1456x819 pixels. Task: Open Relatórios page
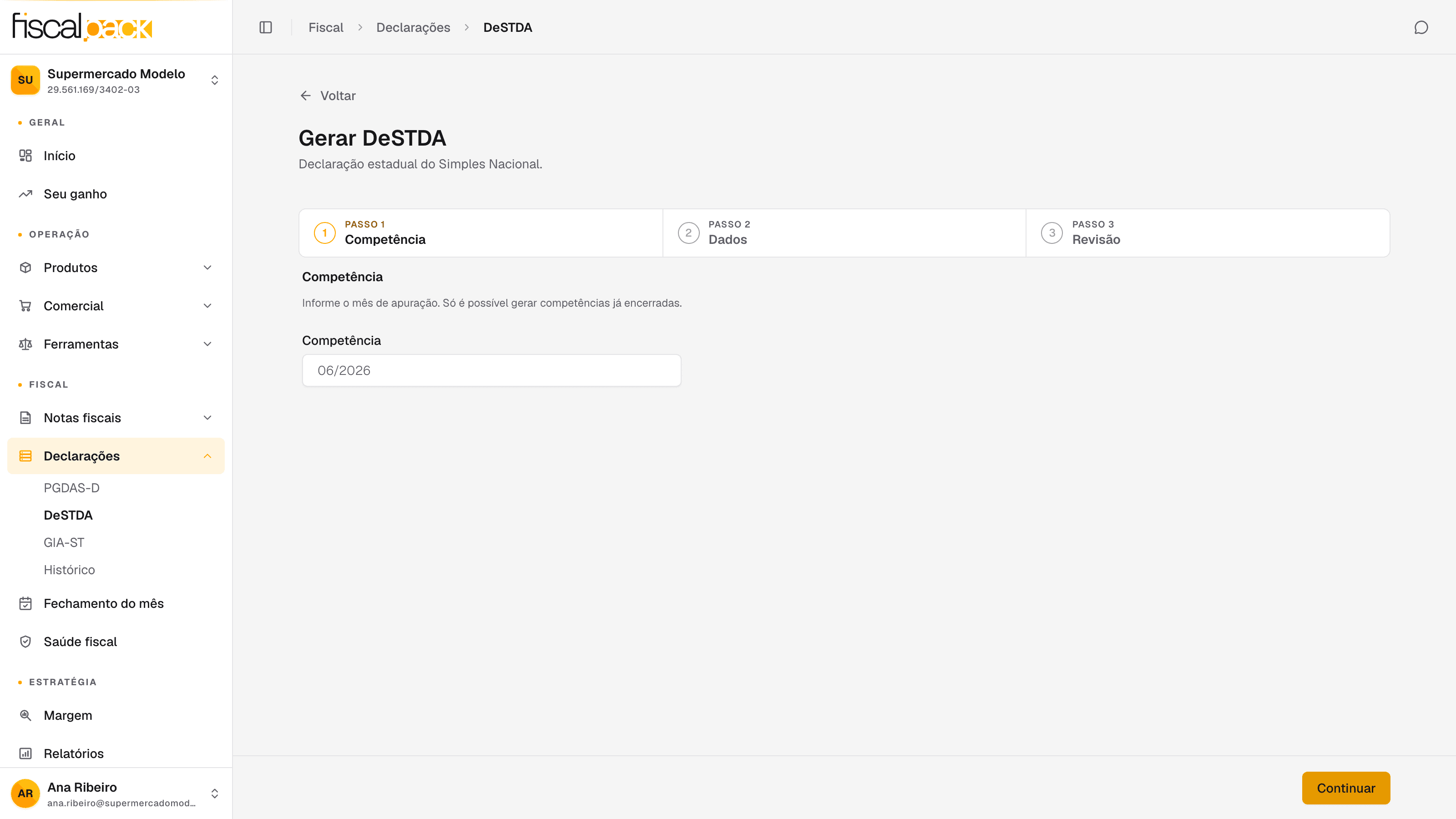point(116,753)
